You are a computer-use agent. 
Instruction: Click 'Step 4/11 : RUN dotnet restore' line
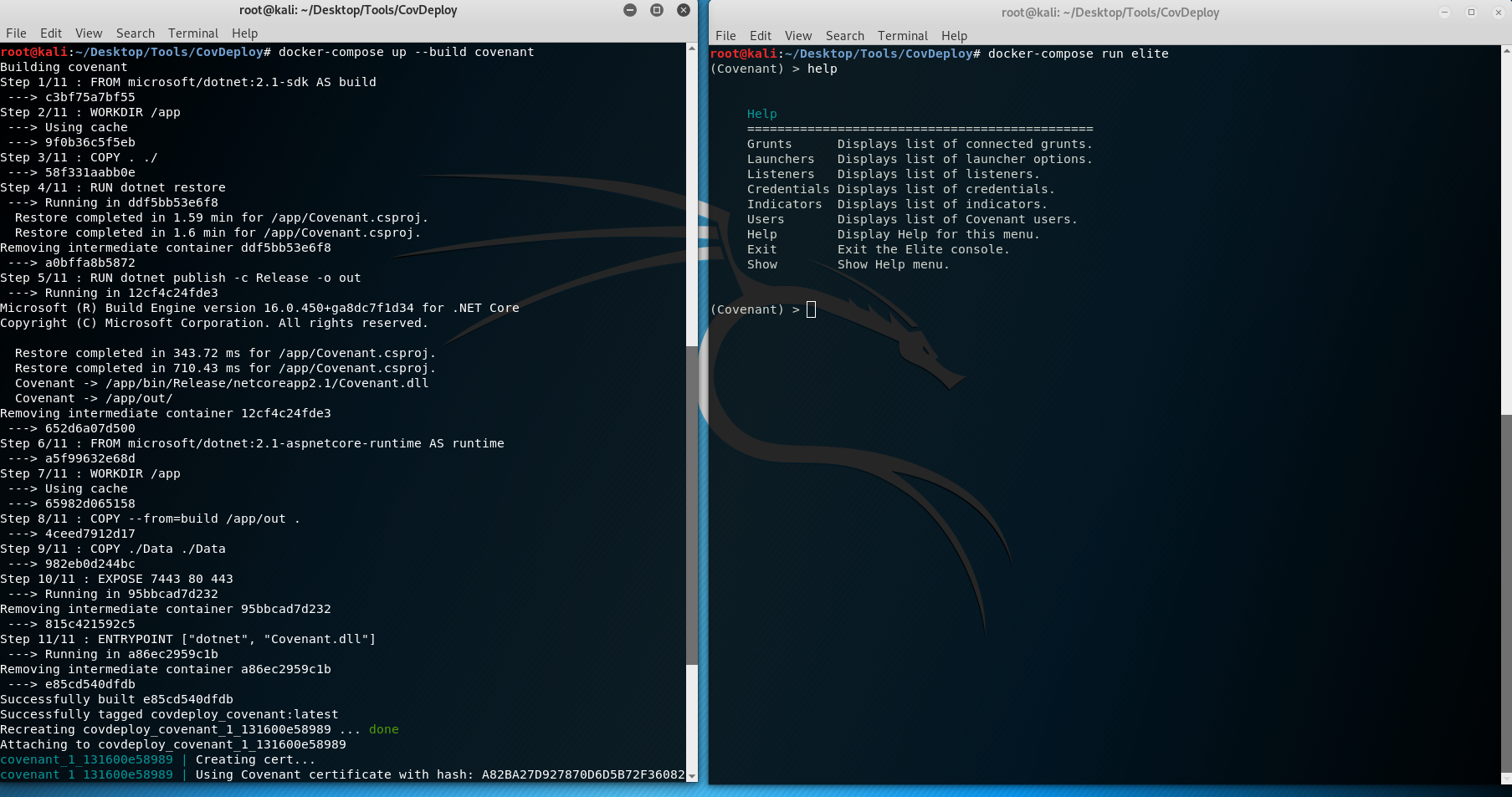tap(113, 187)
